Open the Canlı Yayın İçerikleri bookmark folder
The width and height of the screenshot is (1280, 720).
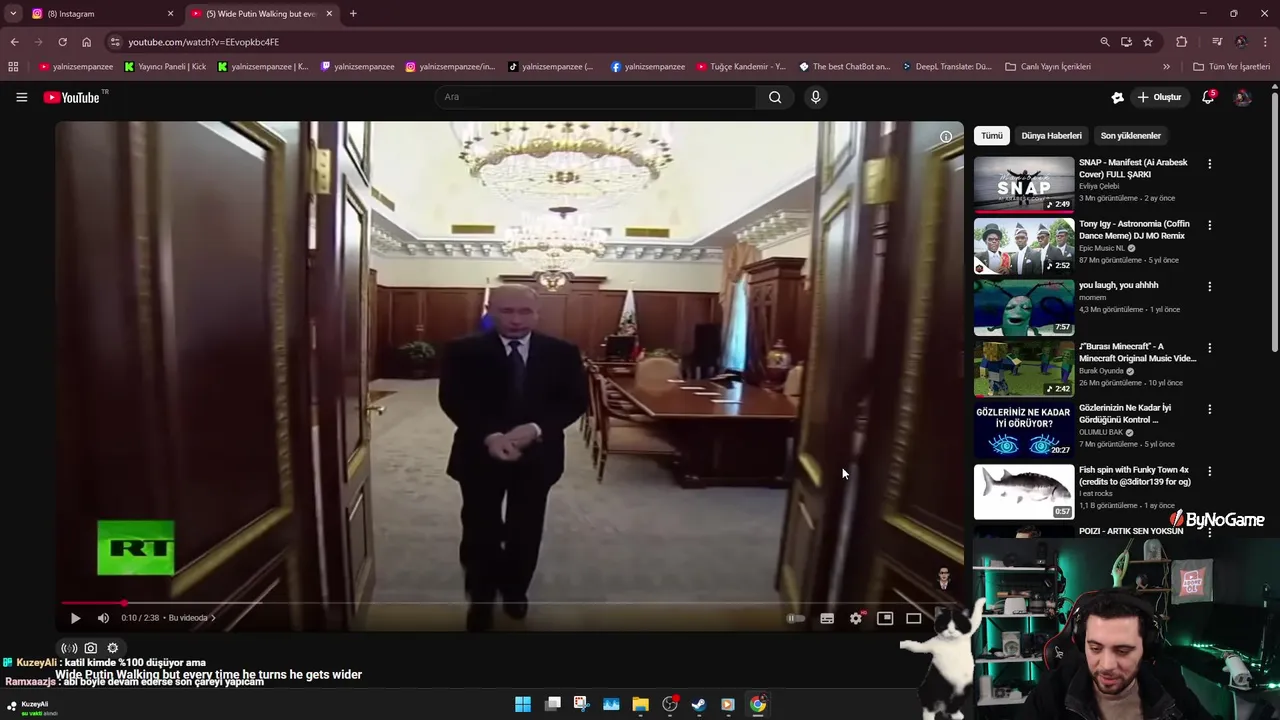1048,67
